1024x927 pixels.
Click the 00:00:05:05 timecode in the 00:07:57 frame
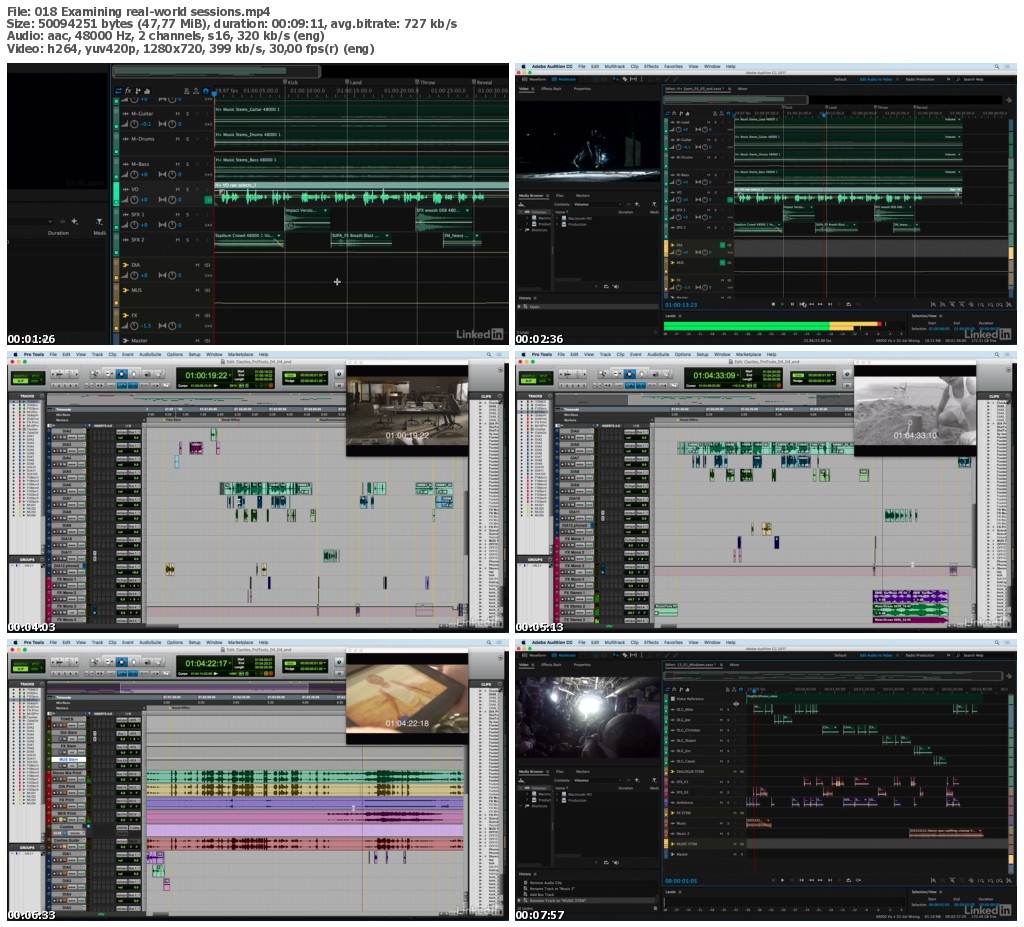(x=681, y=881)
